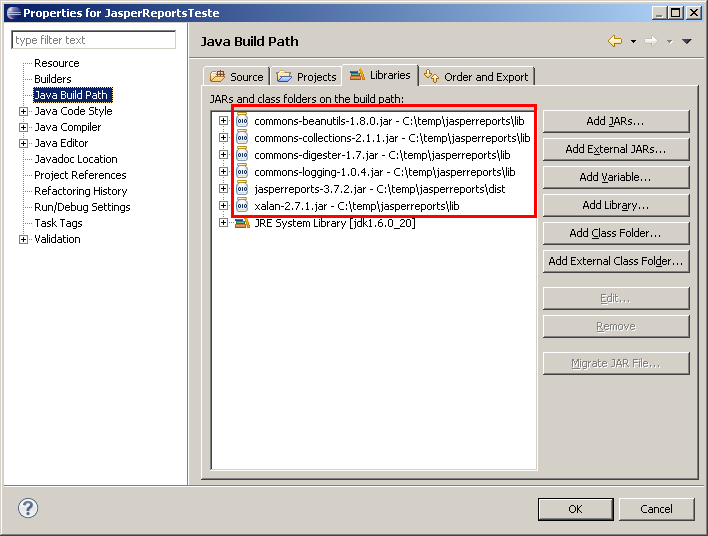The image size is (708, 536).
Task: Expand the commons-logging-1.0.4.jar node
Action: (223, 172)
